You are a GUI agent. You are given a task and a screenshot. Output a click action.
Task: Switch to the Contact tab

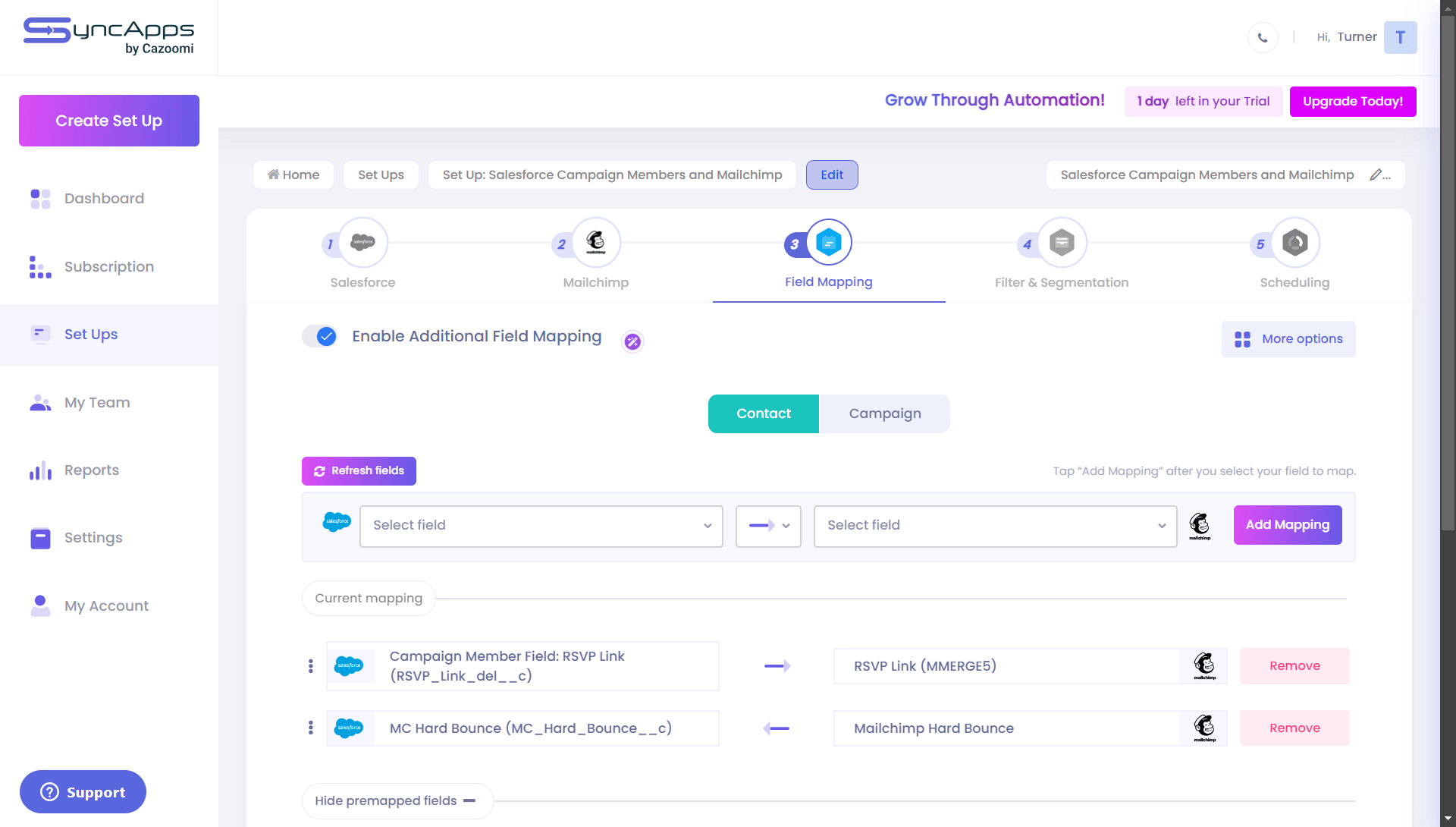tap(764, 414)
